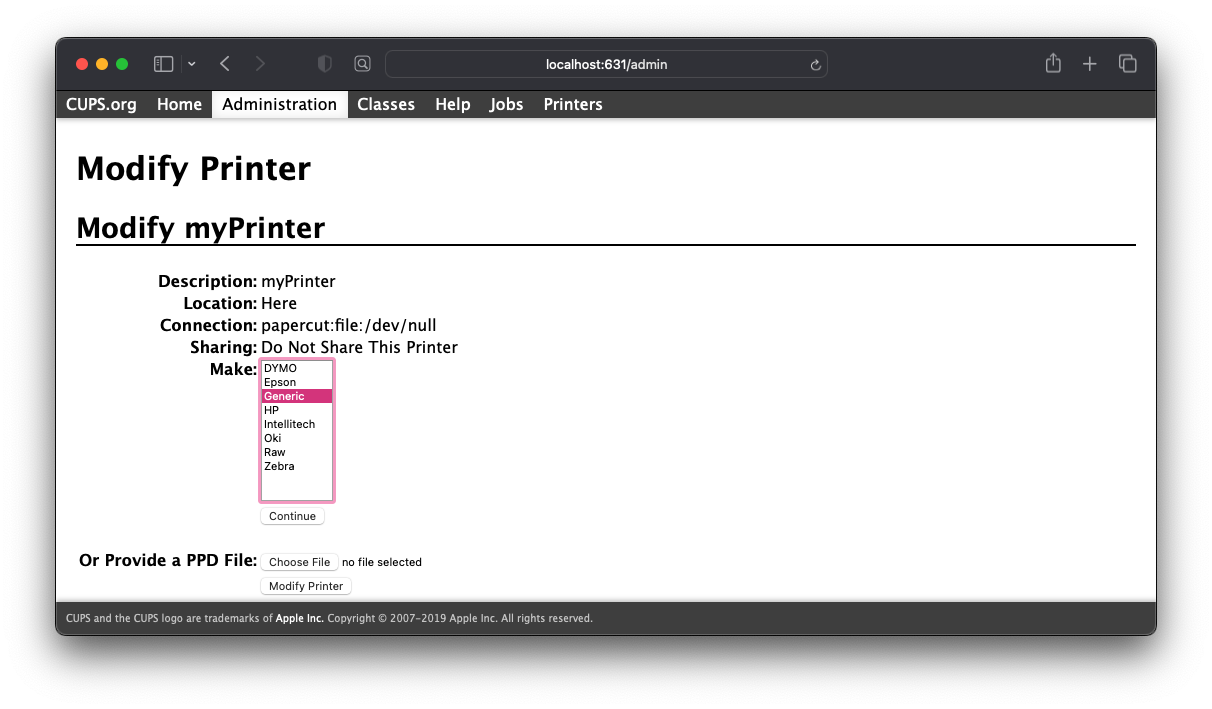Go to the Home tab

(179, 104)
